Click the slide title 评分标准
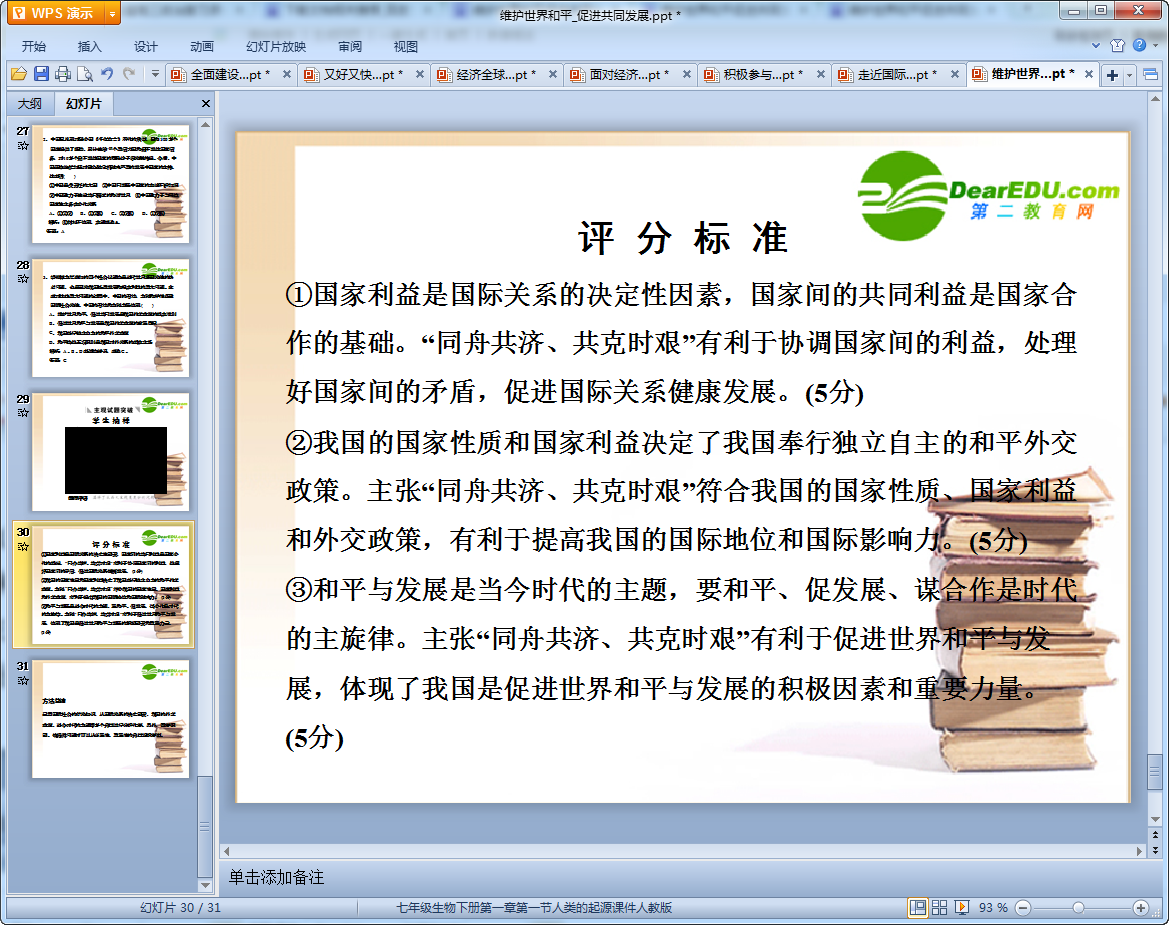The width and height of the screenshot is (1169, 925). [x=682, y=239]
